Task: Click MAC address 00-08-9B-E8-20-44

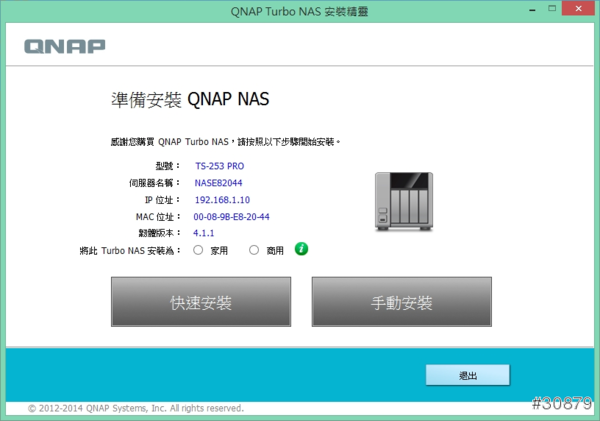Action: point(232,217)
